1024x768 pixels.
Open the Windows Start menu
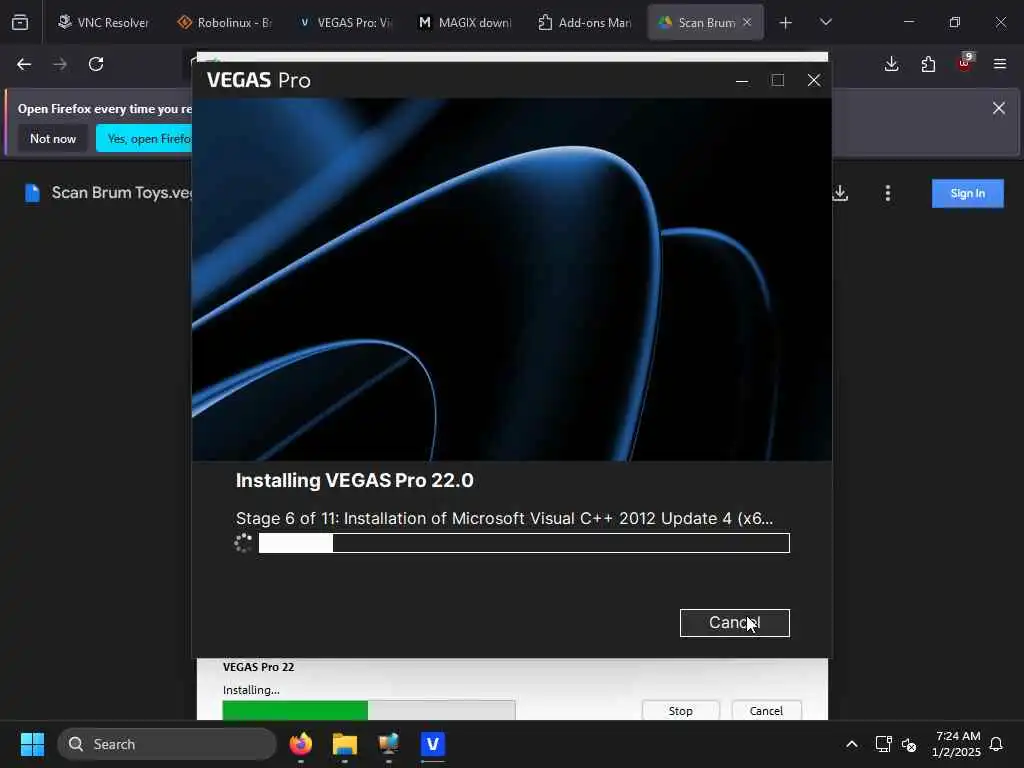tap(32, 744)
